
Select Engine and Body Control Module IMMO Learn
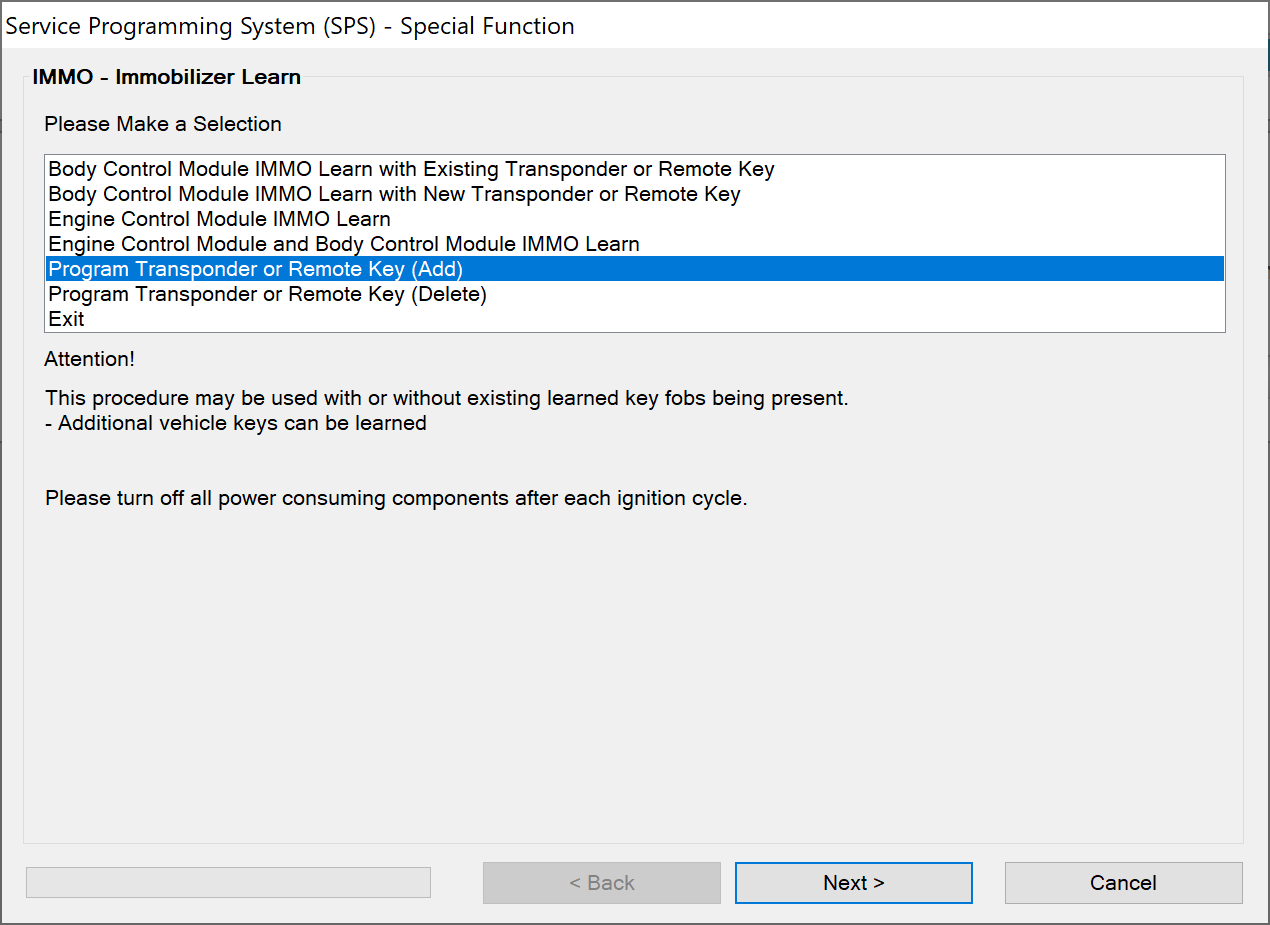343,244
